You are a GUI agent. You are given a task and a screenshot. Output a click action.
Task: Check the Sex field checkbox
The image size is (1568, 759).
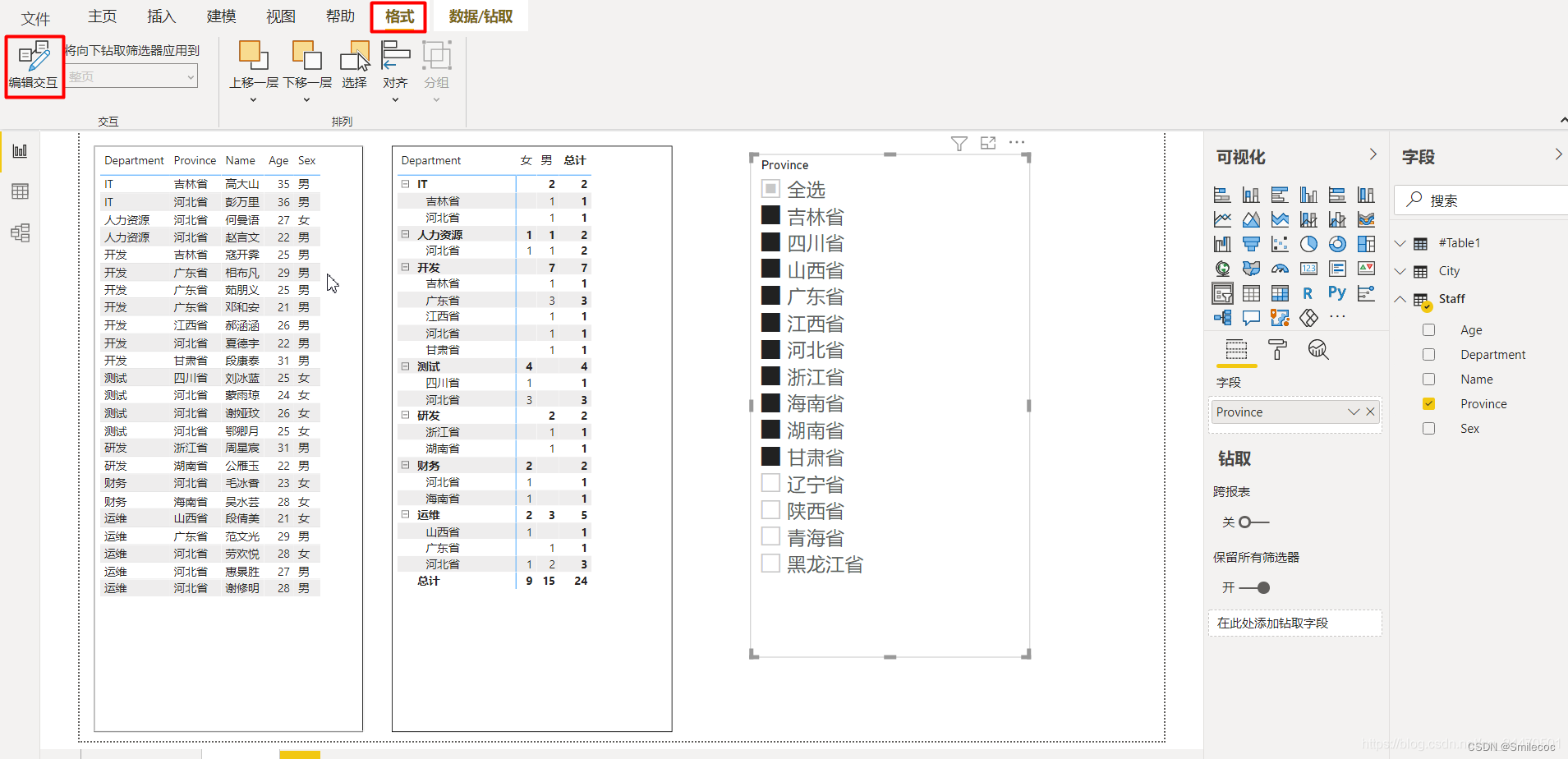1429,428
